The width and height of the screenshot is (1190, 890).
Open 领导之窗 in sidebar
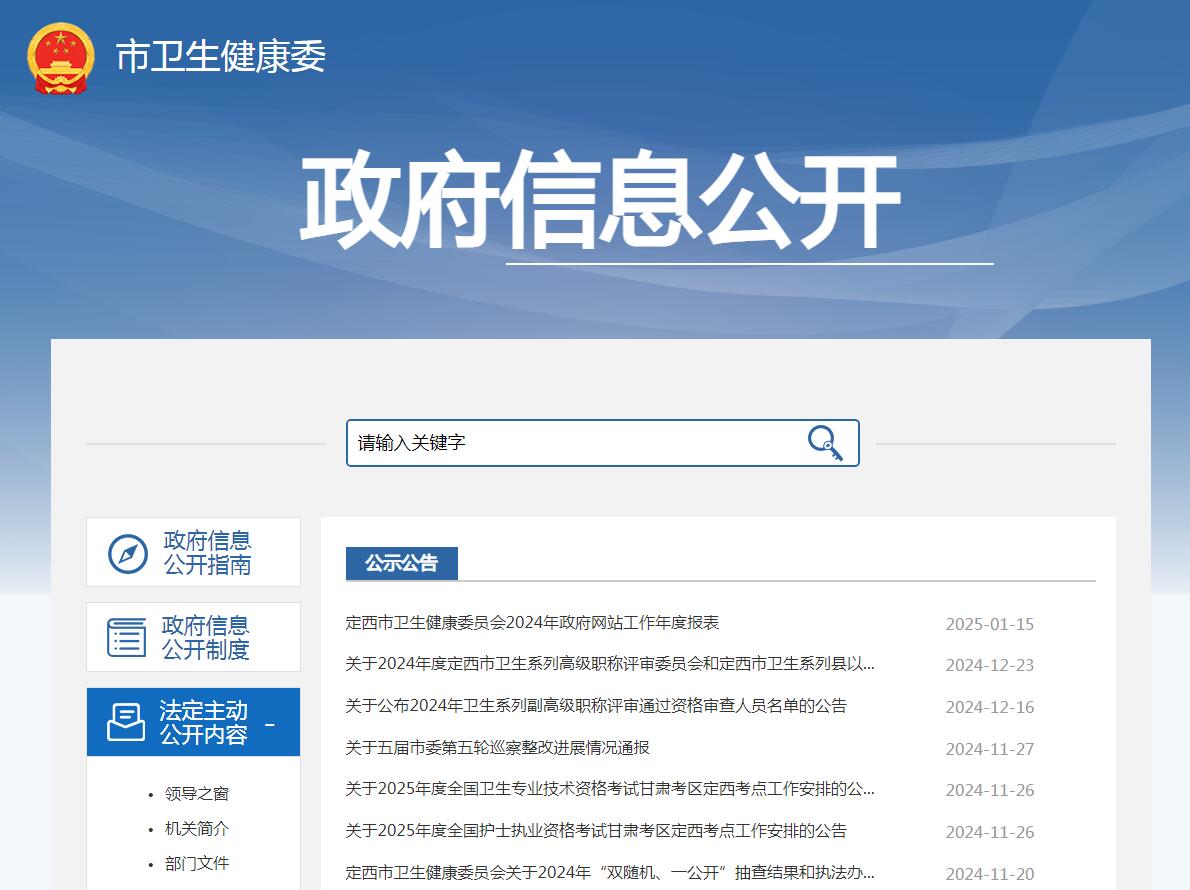(x=197, y=794)
